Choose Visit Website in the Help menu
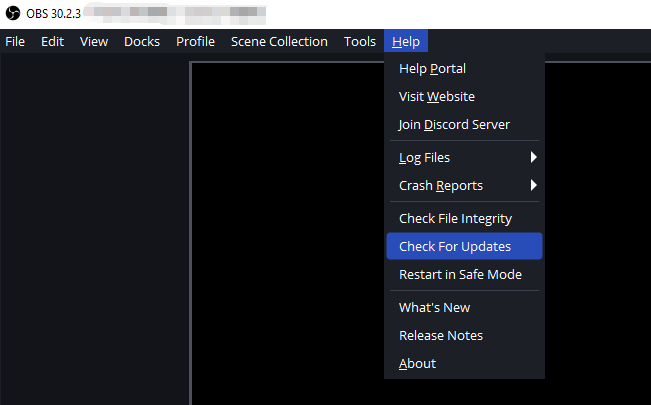This screenshot has height=405, width=651. tap(436, 97)
